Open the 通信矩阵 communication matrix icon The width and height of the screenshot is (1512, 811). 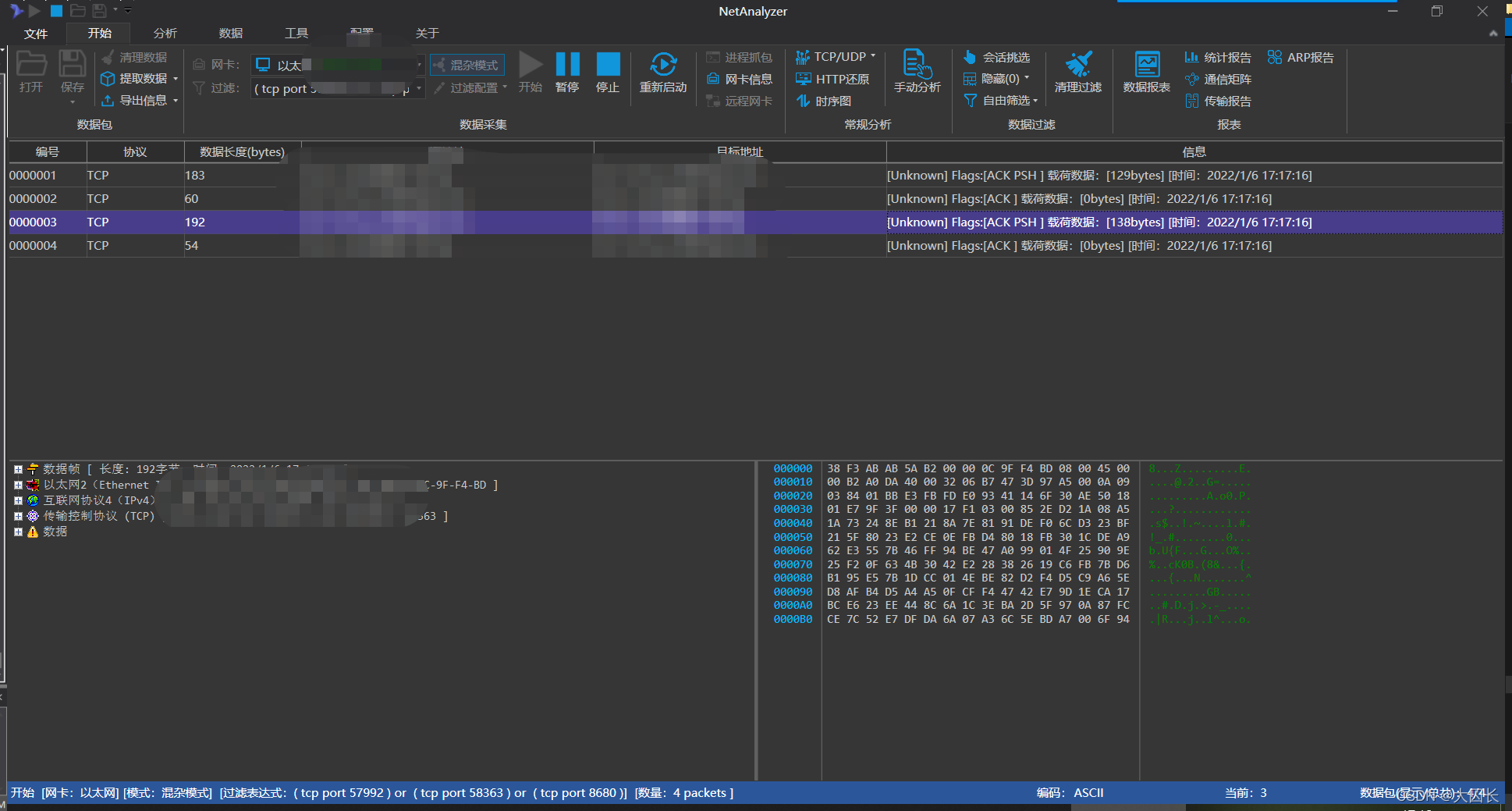(1191, 79)
